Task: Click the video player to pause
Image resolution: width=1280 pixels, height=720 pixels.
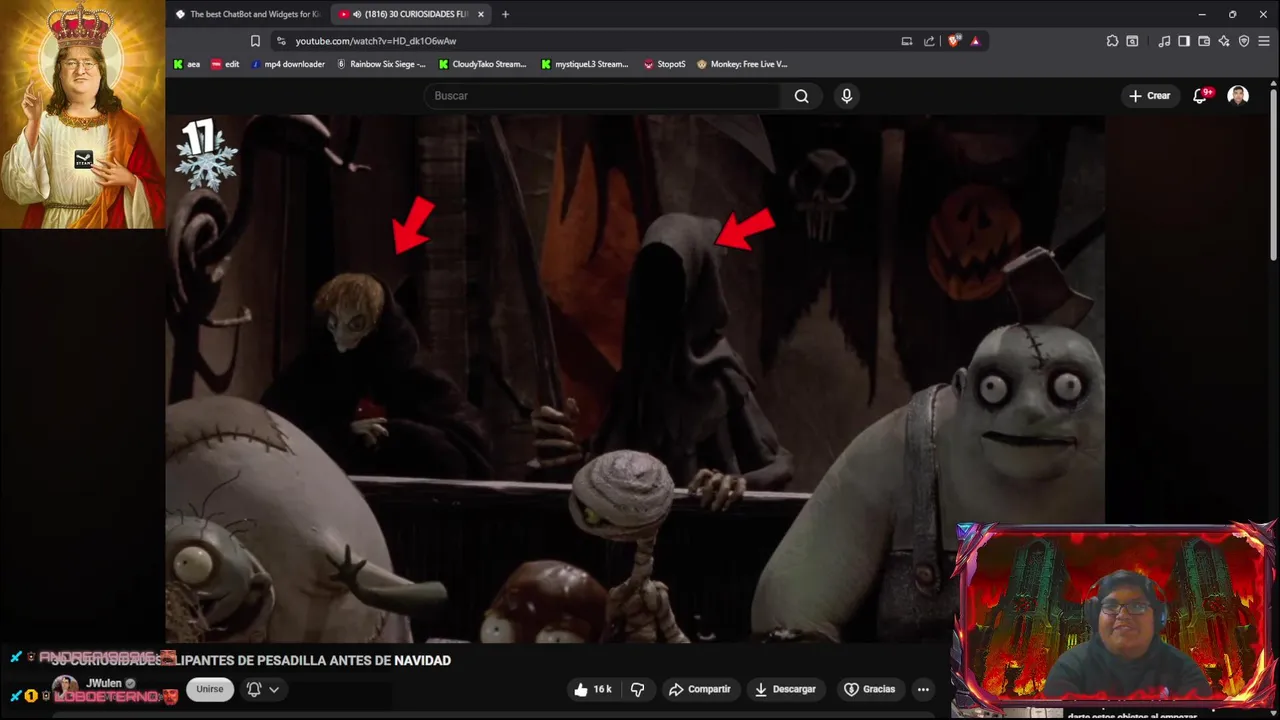Action: click(x=635, y=380)
